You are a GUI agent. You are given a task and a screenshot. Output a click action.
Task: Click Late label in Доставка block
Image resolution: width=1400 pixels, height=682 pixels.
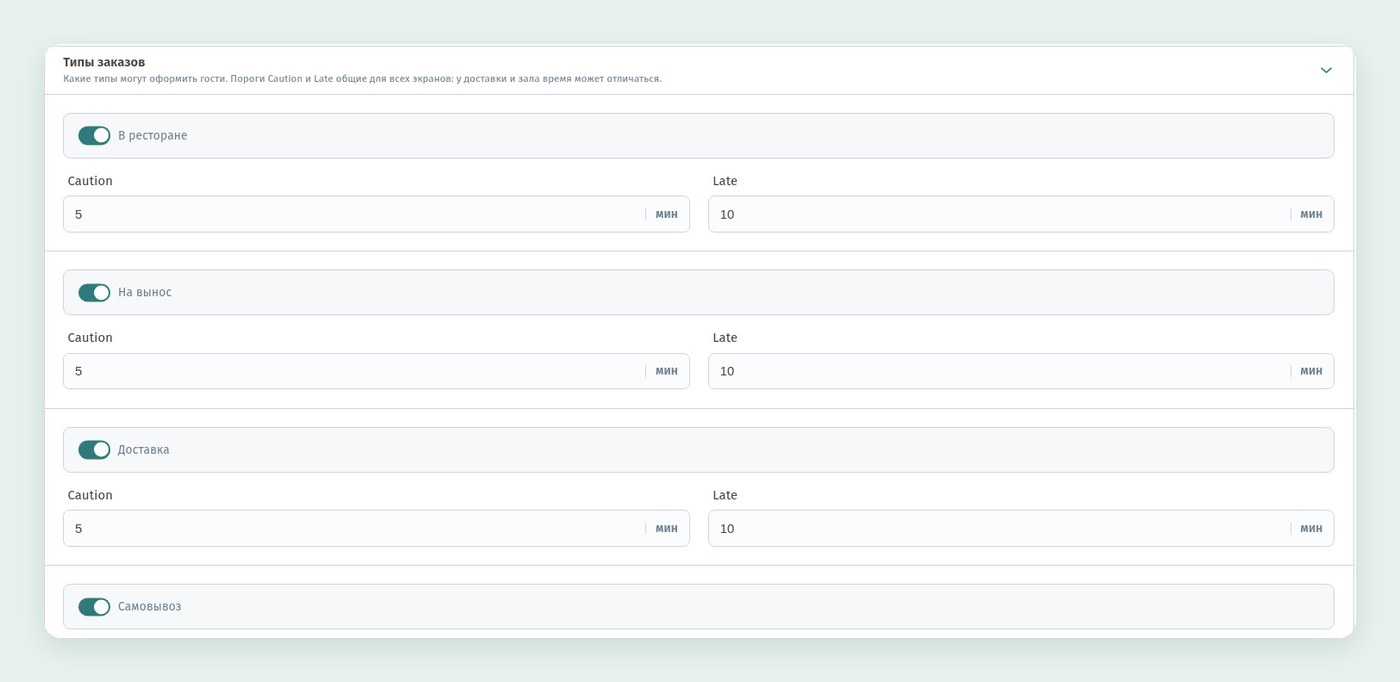[725, 495]
